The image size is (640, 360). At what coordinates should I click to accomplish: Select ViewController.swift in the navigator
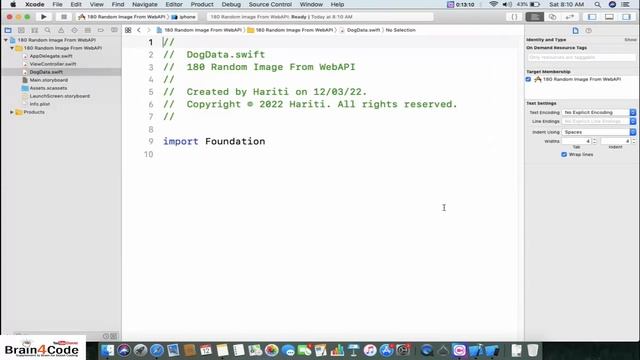point(53,64)
